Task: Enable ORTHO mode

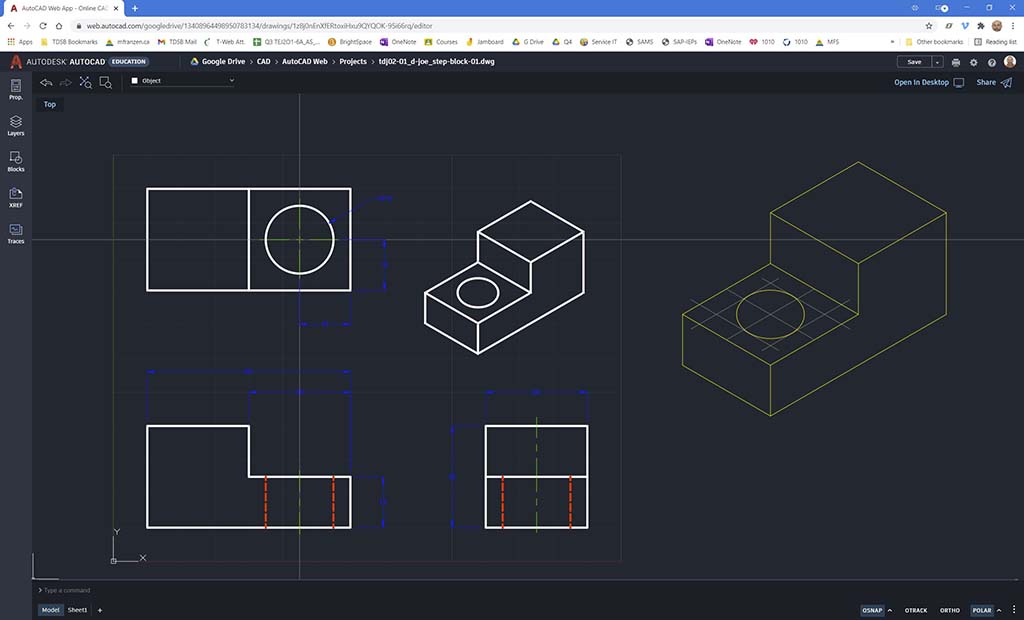Action: (949, 610)
